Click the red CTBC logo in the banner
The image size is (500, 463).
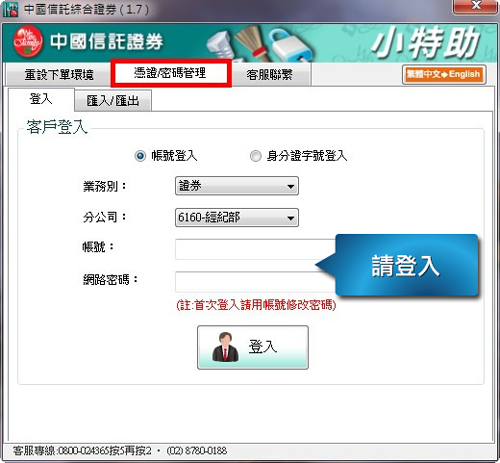(x=28, y=42)
